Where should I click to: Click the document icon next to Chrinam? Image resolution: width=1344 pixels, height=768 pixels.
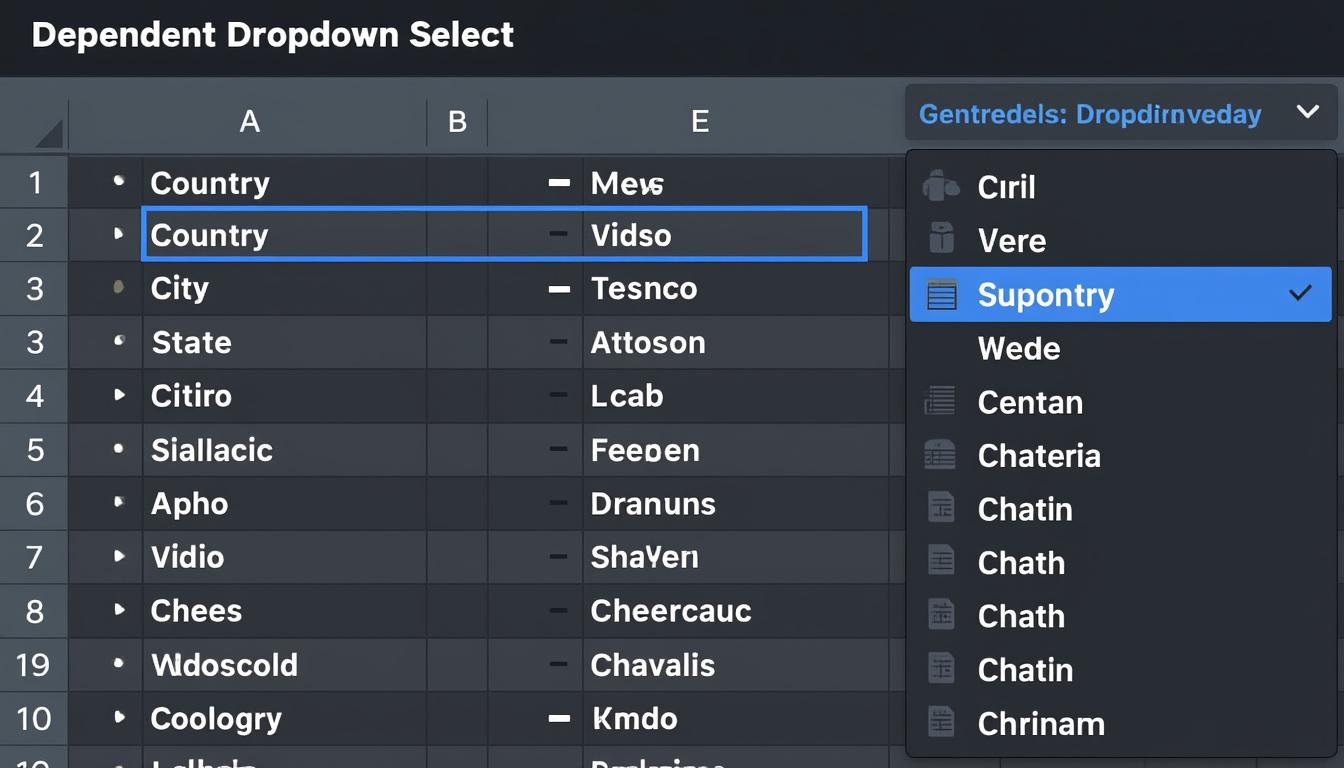coord(941,723)
